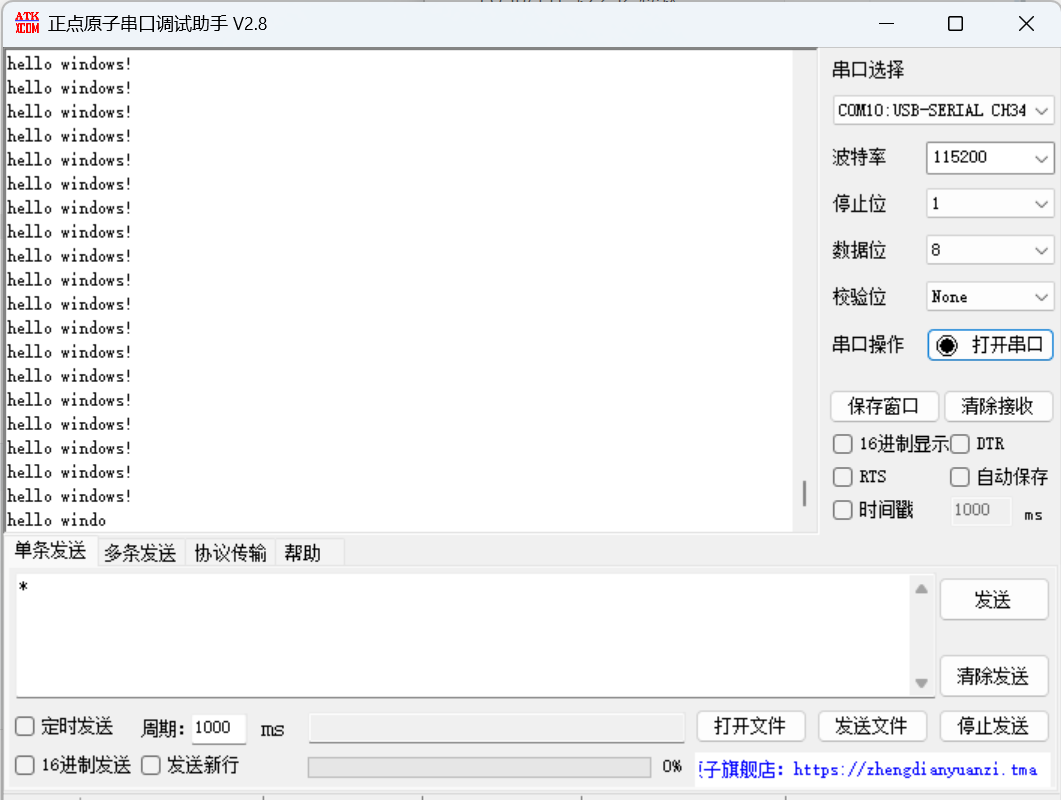
Task: Click the file send 0% progress bar
Action: (x=479, y=767)
